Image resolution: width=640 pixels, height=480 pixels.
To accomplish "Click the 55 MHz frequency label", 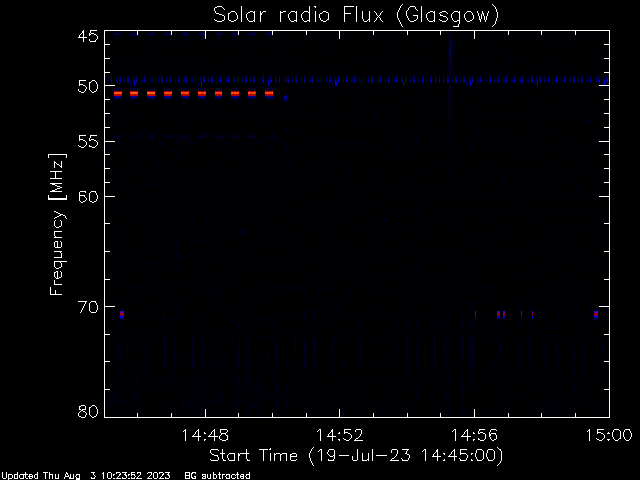I will (x=88, y=142).
